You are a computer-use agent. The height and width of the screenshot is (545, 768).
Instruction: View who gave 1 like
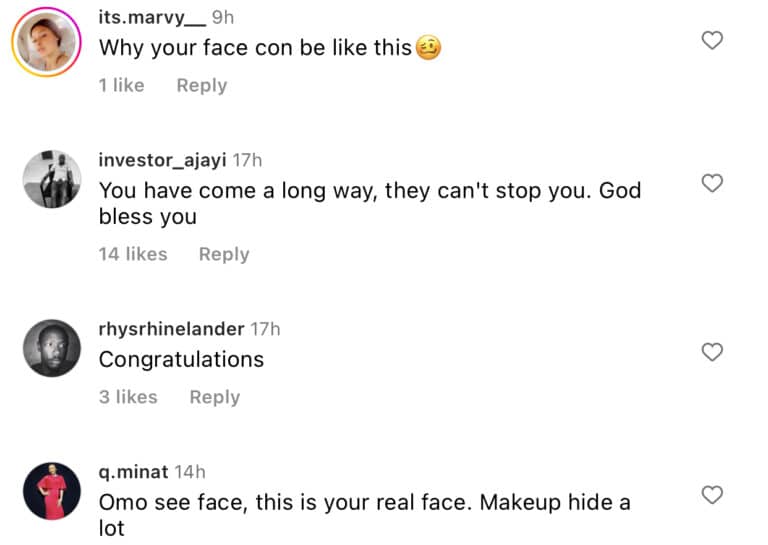pyautogui.click(x=121, y=86)
